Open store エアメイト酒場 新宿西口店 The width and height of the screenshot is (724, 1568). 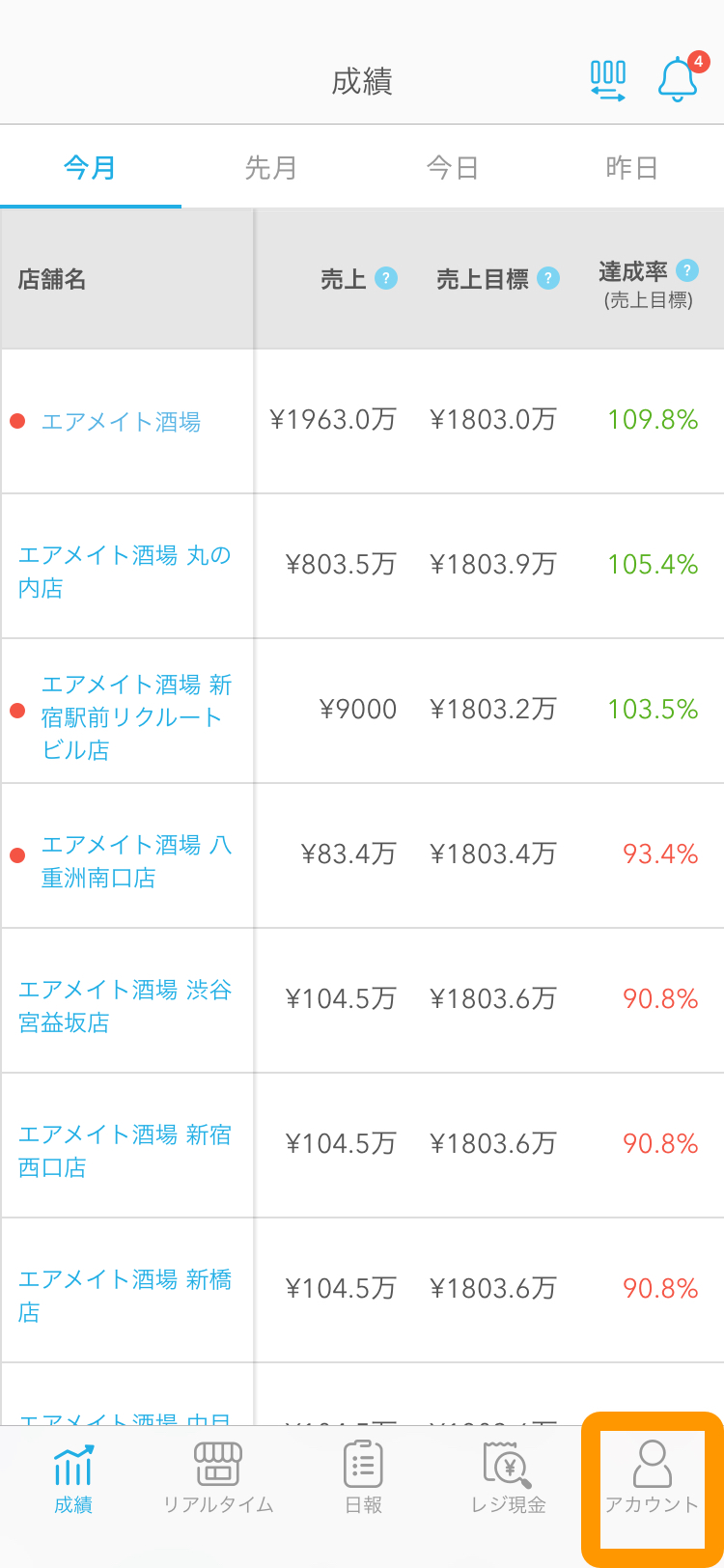(125, 1150)
